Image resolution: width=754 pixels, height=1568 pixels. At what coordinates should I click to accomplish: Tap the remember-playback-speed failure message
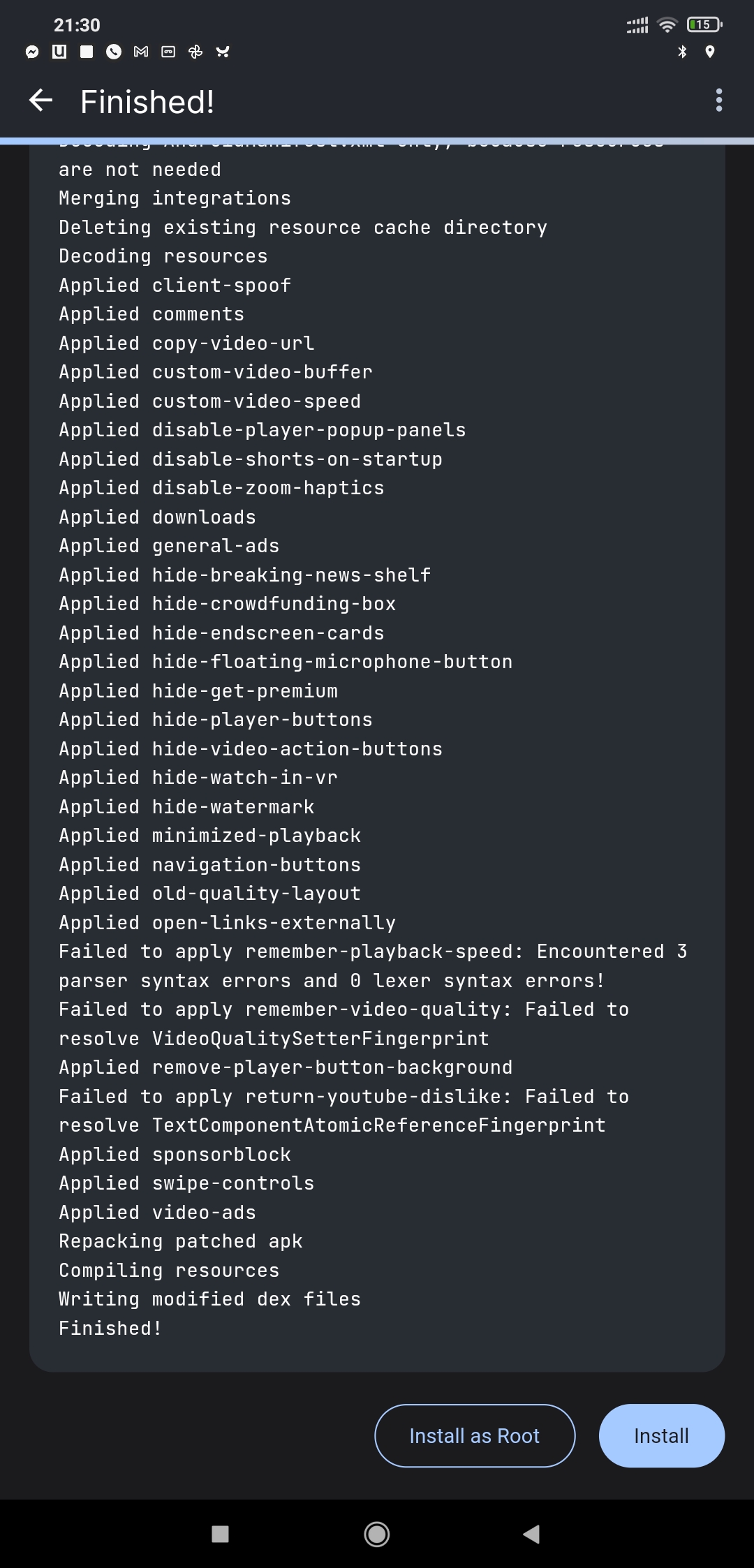(x=374, y=966)
